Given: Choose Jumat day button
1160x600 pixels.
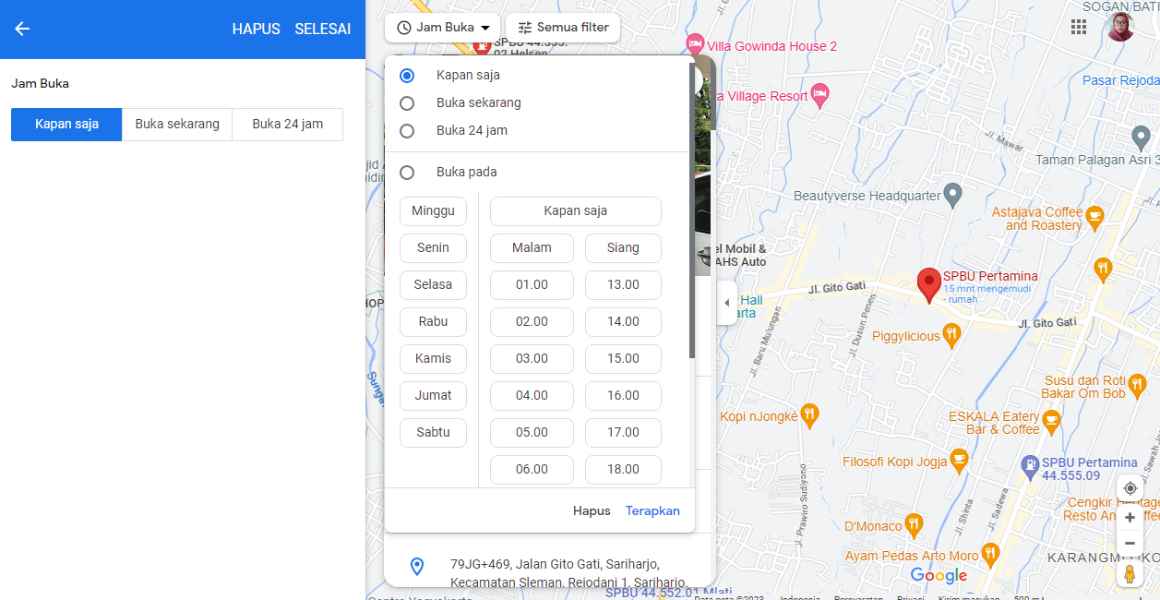Looking at the screenshot, I should [x=434, y=396].
